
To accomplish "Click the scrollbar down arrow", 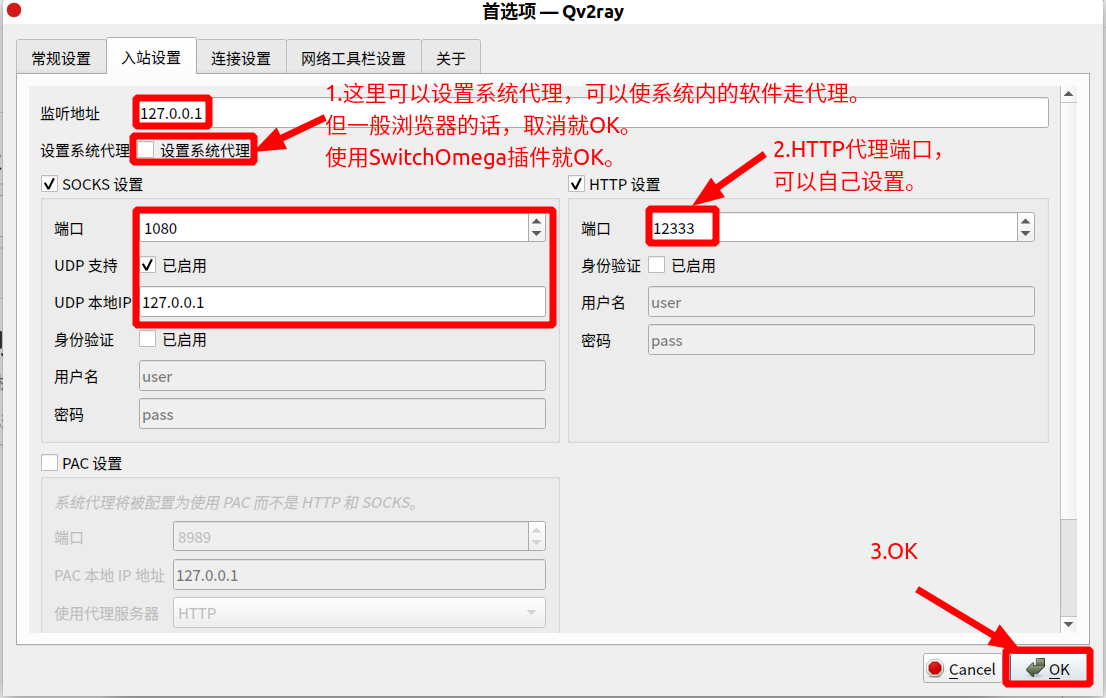I will (1069, 624).
